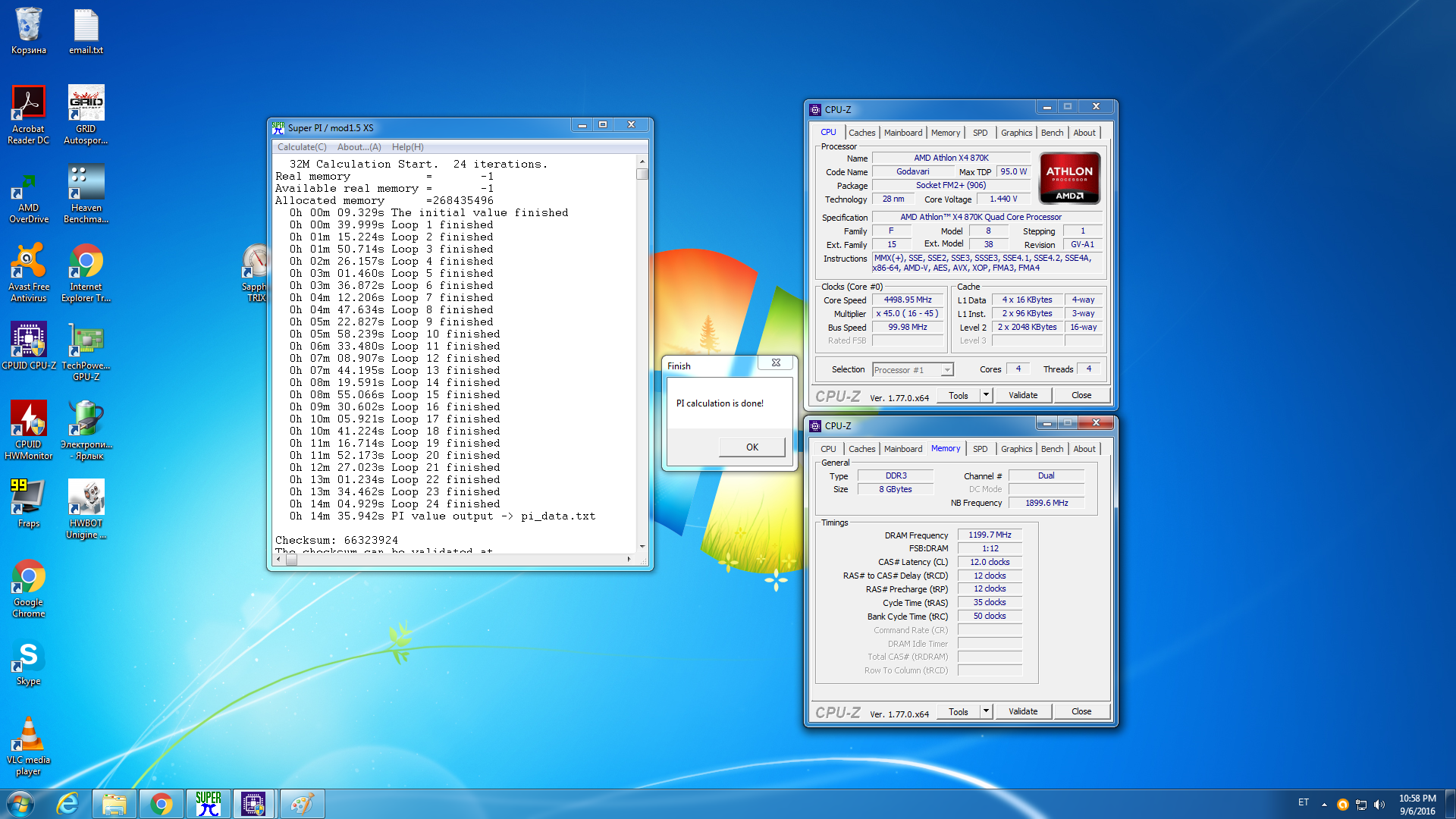This screenshot has width=1456, height=819.
Task: Open the email.txt file icon
Action: (86, 30)
